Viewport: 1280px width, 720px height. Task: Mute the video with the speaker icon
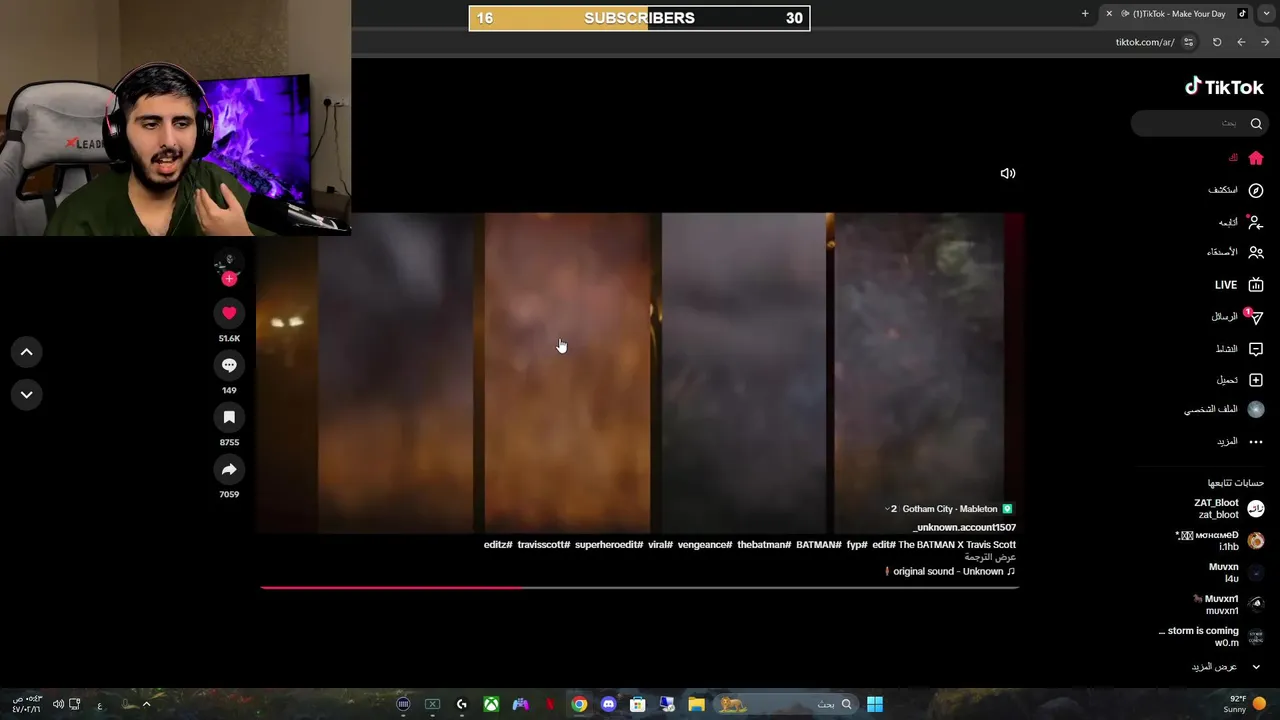(1008, 173)
